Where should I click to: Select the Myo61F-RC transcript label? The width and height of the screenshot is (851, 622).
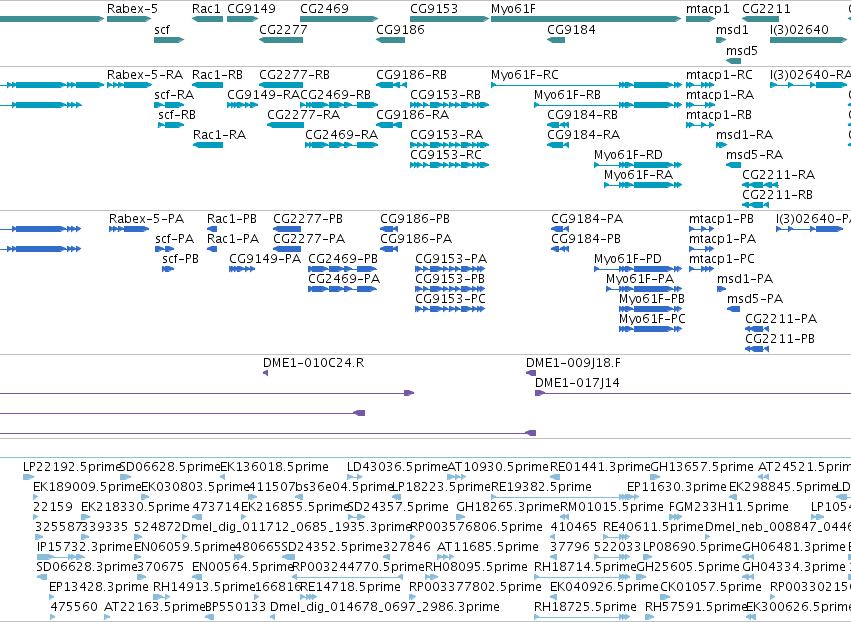[525, 74]
